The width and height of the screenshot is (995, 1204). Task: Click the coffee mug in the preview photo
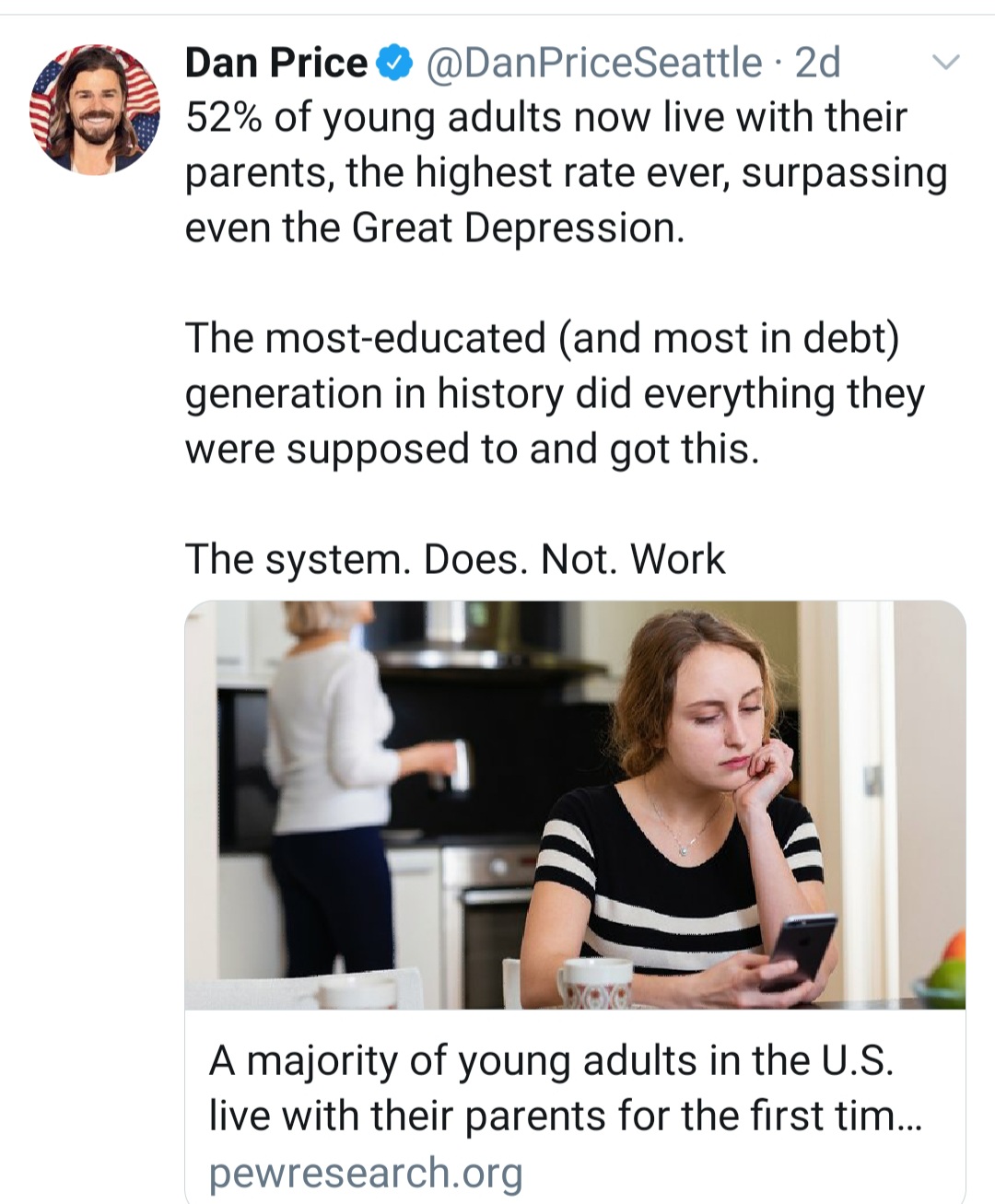pos(594,982)
